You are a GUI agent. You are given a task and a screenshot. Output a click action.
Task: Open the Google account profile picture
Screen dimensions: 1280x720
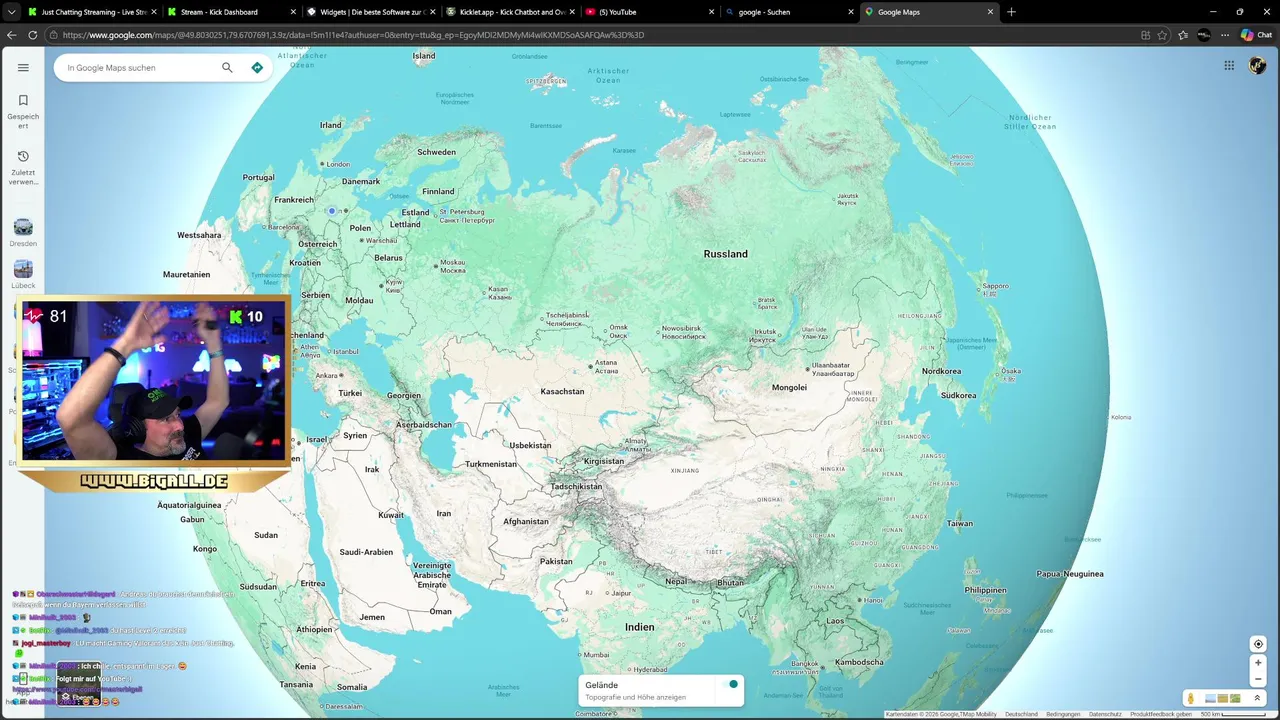pyautogui.click(x=1257, y=66)
